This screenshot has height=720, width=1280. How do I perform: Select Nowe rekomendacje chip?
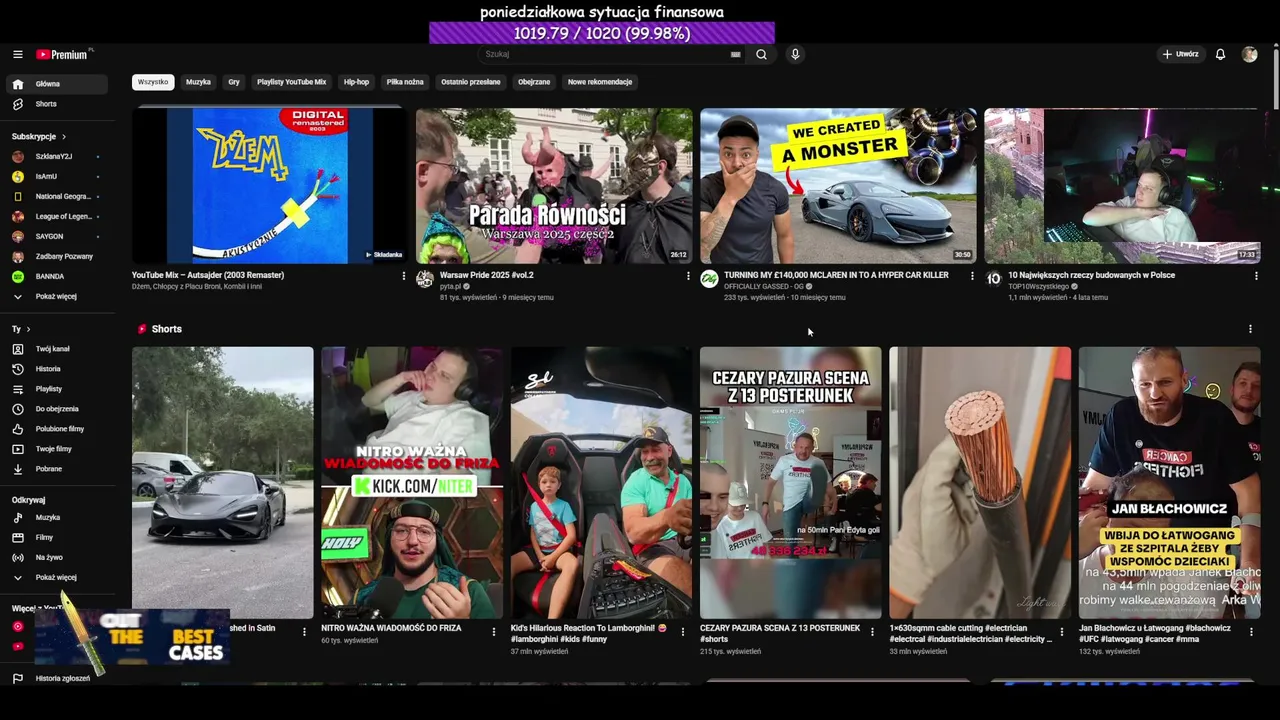[600, 82]
